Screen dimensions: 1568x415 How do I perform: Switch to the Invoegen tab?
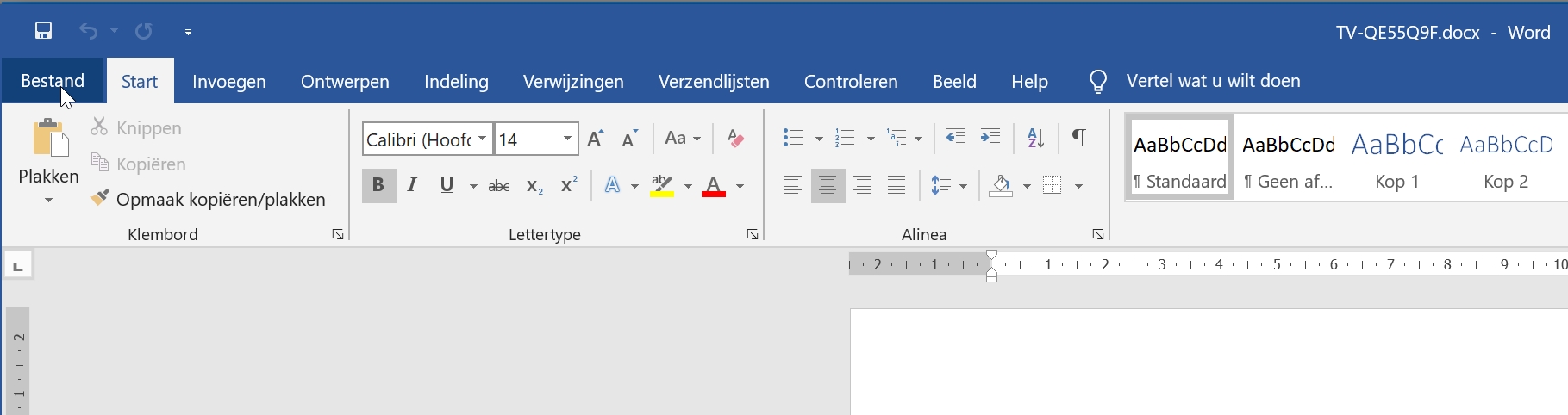point(228,82)
